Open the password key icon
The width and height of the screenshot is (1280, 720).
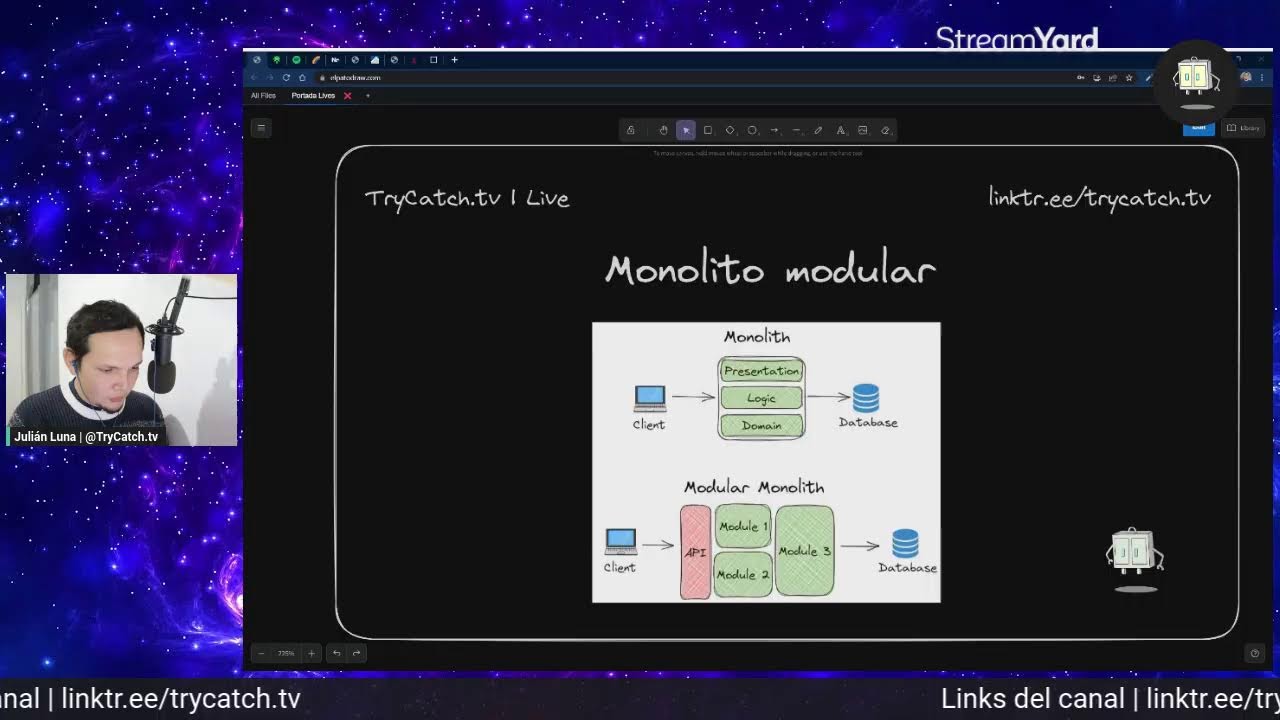pyautogui.click(x=1080, y=77)
